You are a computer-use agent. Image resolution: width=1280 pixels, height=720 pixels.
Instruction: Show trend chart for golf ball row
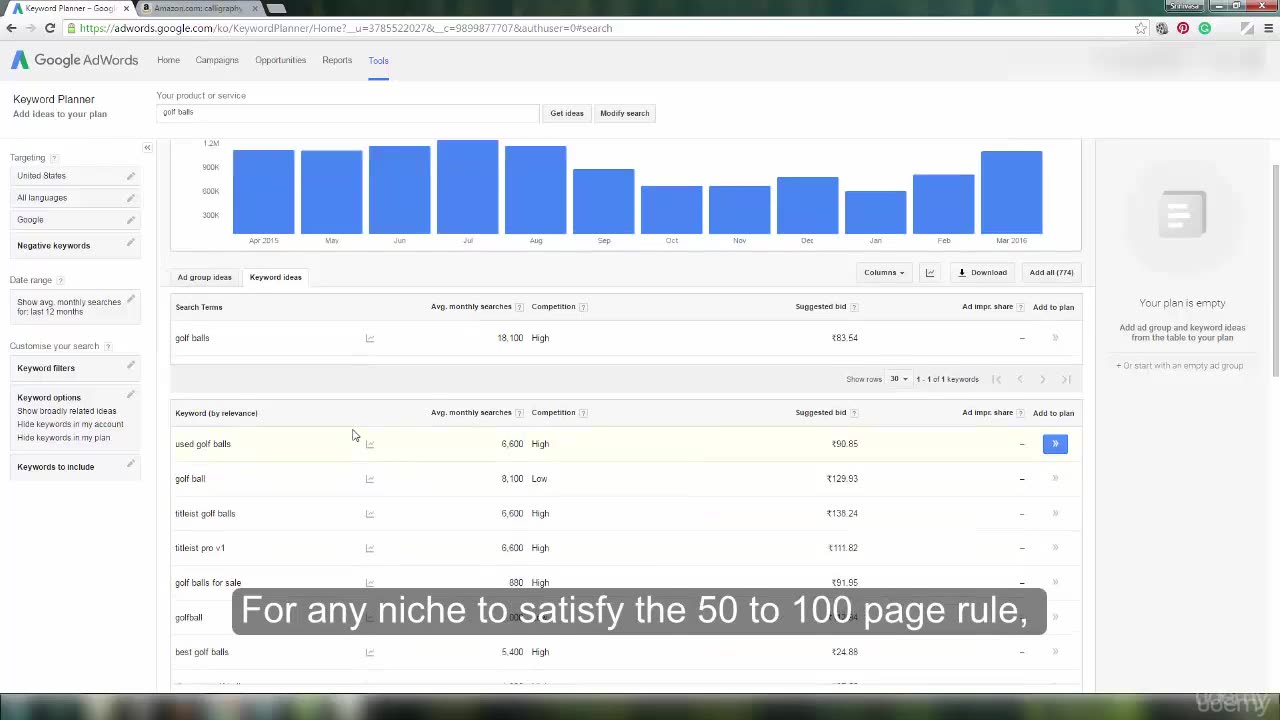click(x=370, y=479)
